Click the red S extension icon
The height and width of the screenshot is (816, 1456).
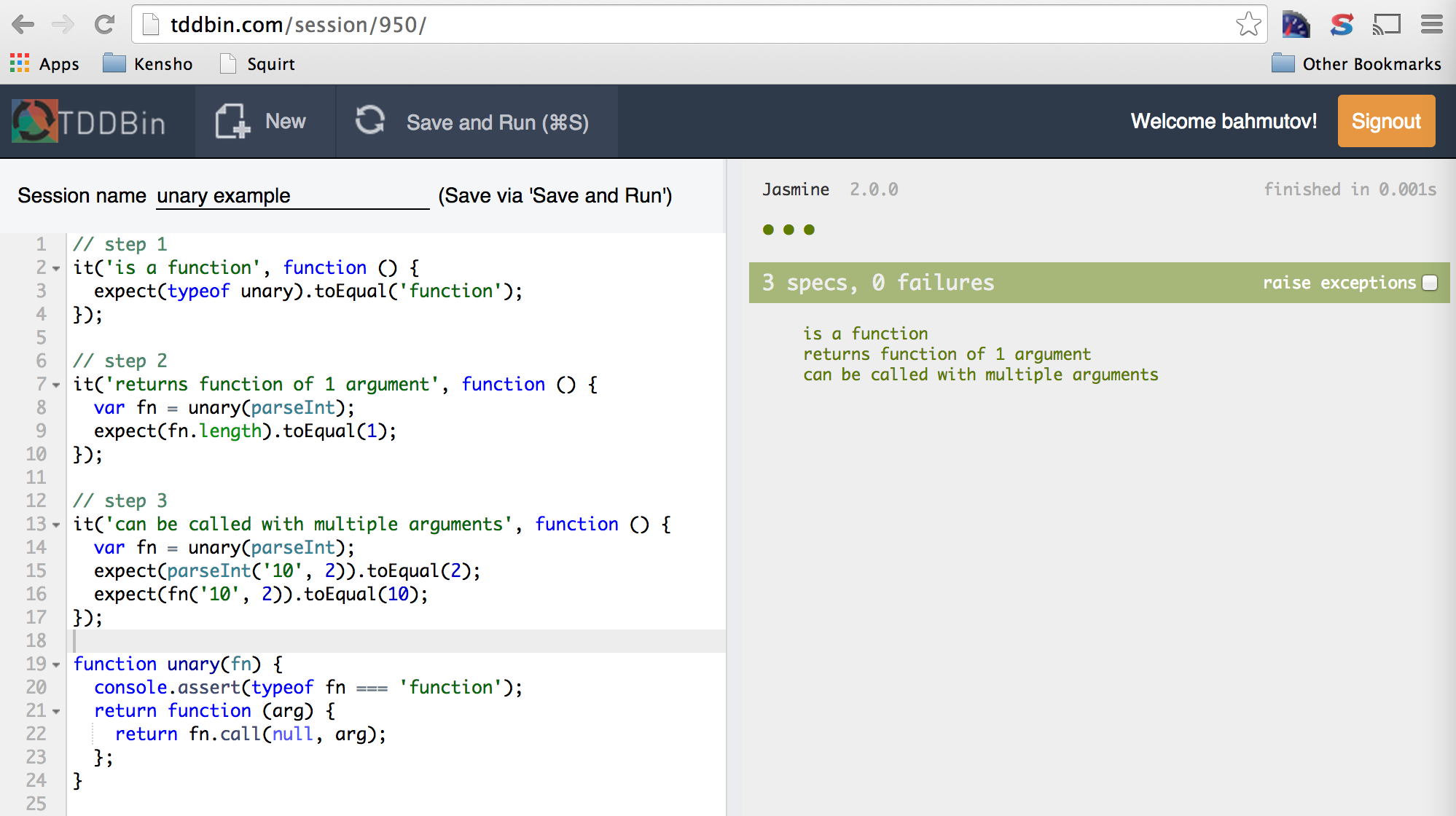pyautogui.click(x=1341, y=25)
